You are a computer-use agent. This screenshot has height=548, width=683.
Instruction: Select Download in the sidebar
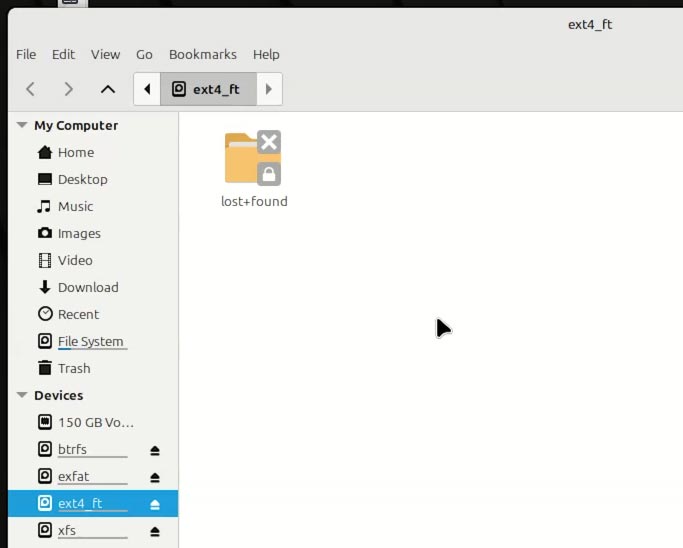pos(88,287)
